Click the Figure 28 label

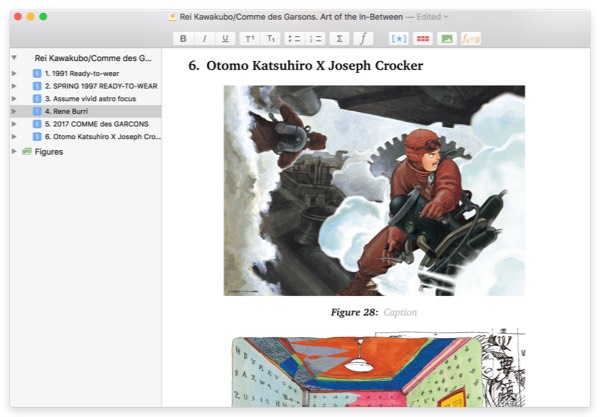click(x=354, y=313)
